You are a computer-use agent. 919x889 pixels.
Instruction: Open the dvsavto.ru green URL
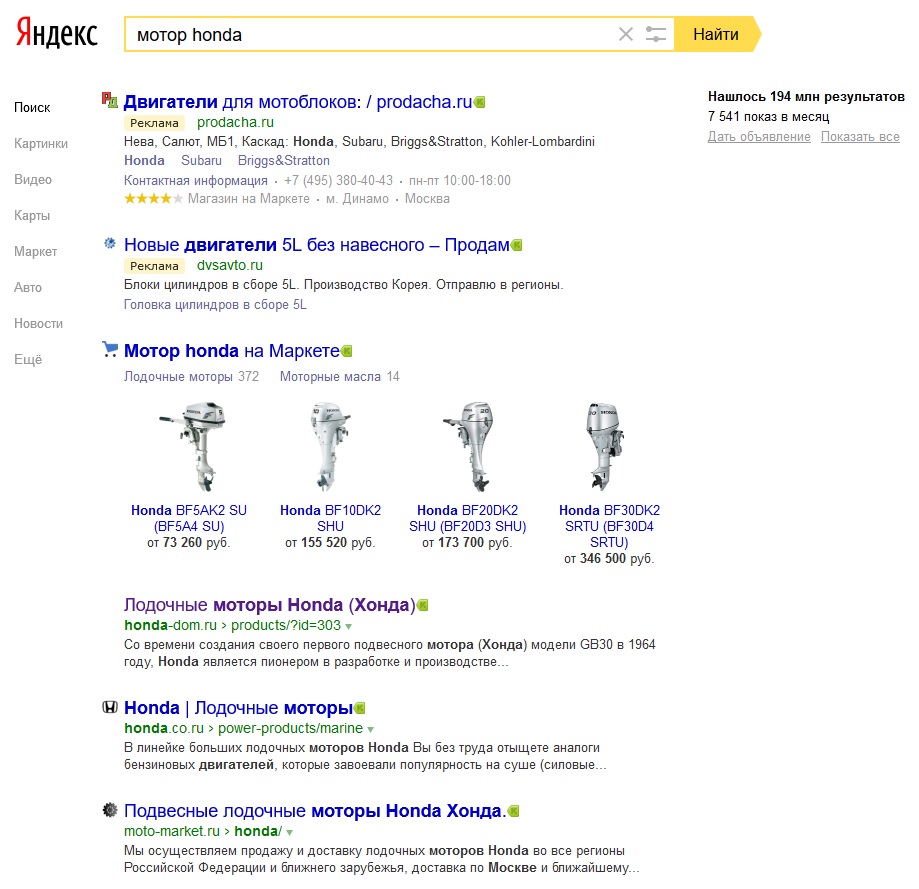click(x=230, y=265)
